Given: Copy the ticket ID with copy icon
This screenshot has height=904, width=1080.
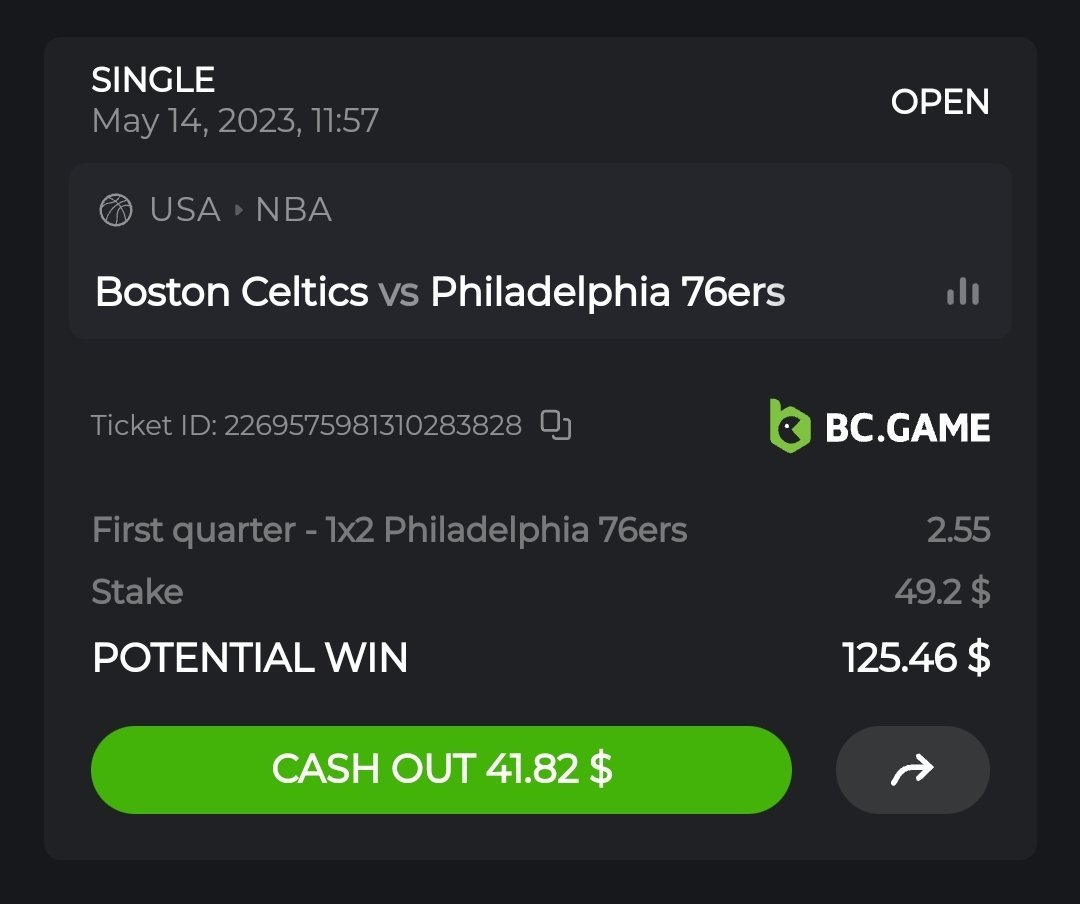Looking at the screenshot, I should click(556, 425).
